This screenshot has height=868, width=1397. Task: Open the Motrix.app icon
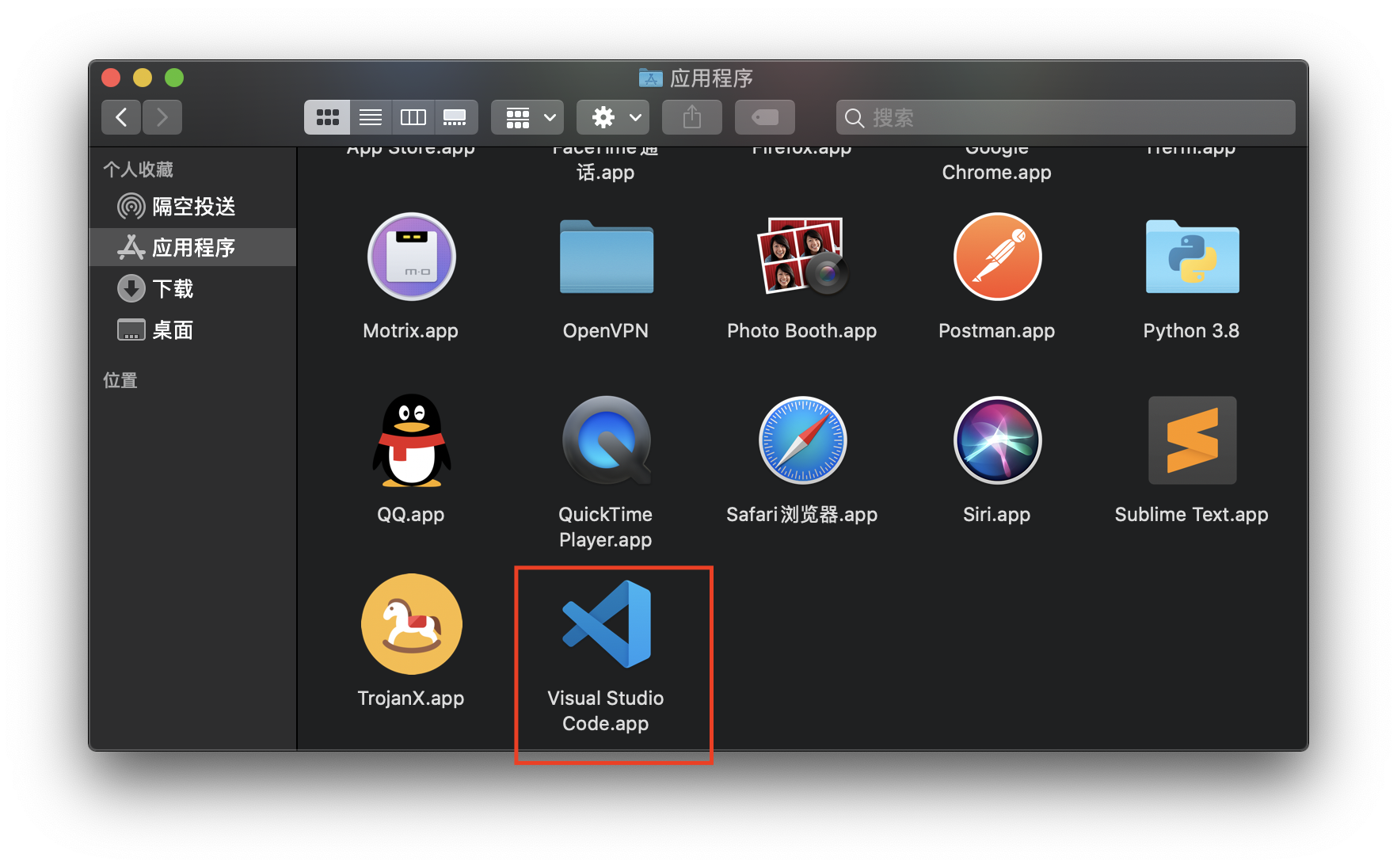tap(411, 257)
